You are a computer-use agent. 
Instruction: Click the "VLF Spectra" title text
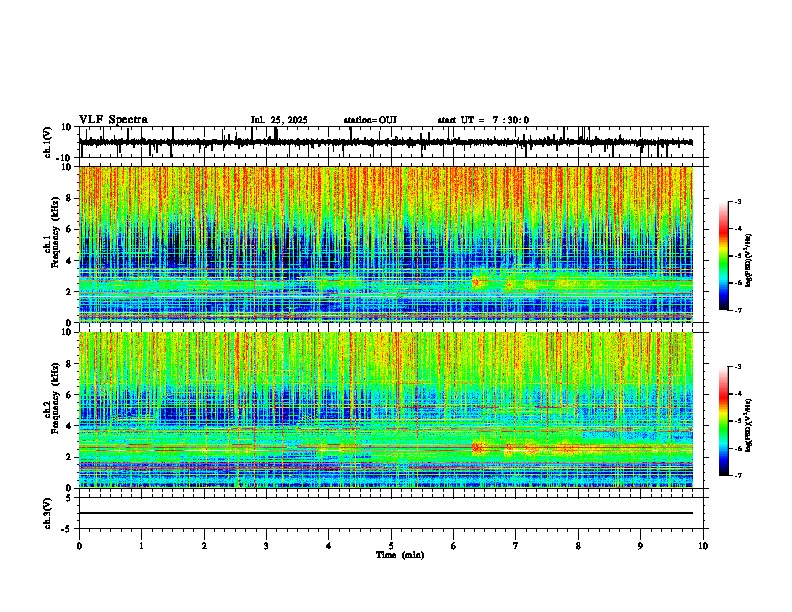113,119
